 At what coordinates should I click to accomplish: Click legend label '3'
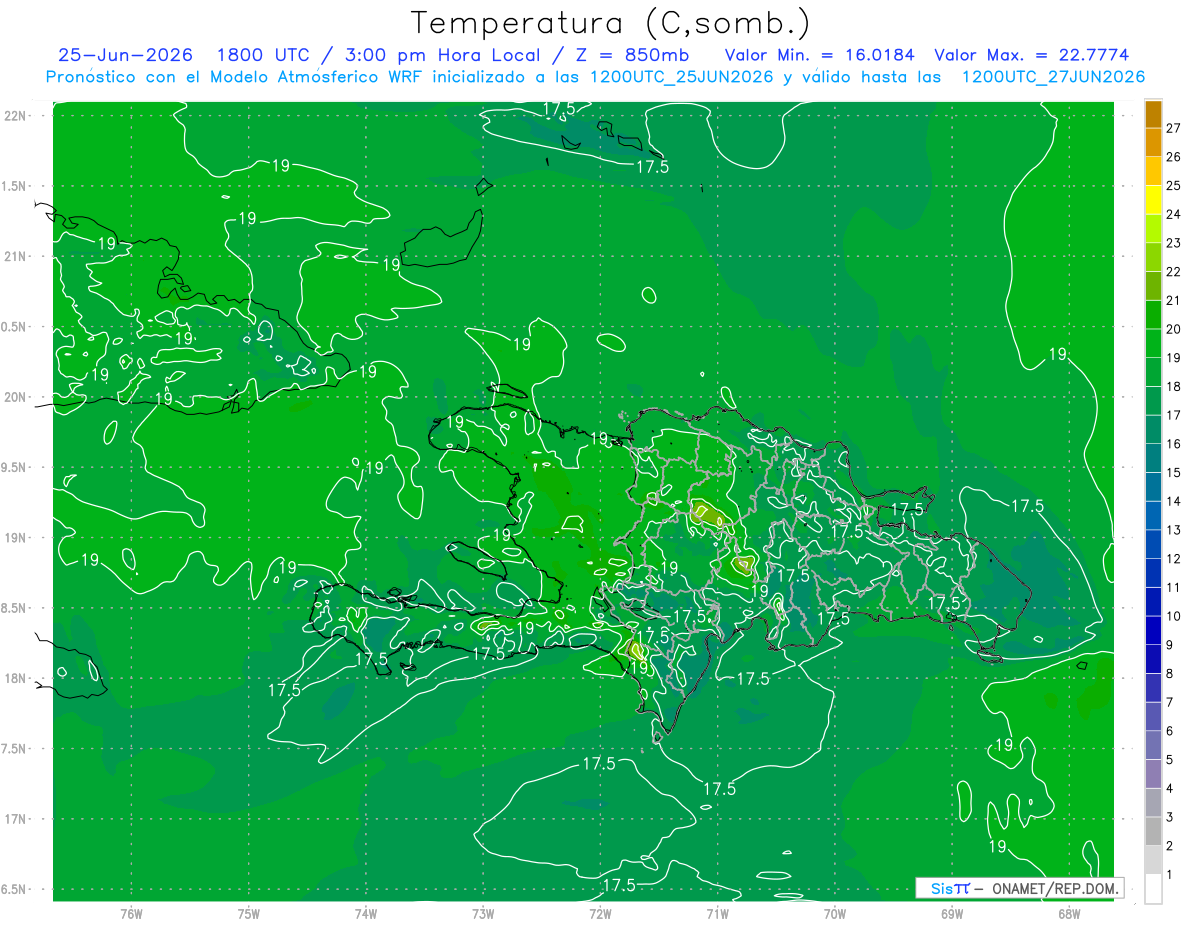coord(1170,817)
